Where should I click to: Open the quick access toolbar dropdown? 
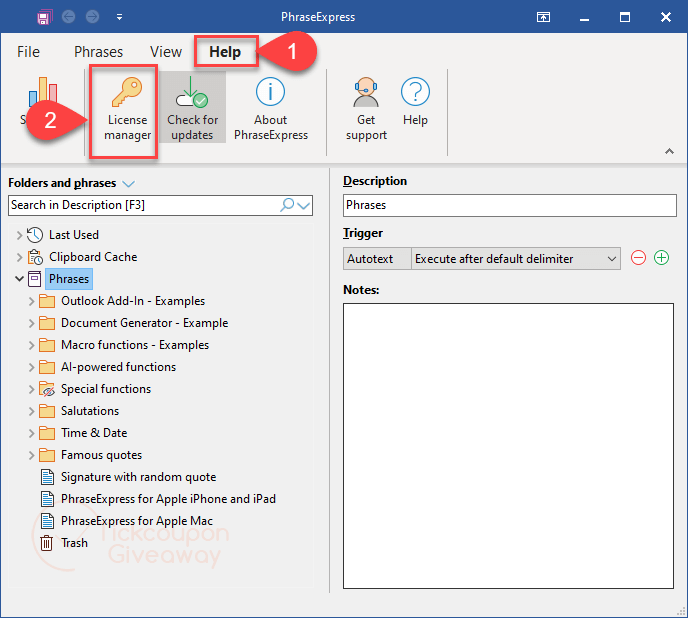point(119,18)
